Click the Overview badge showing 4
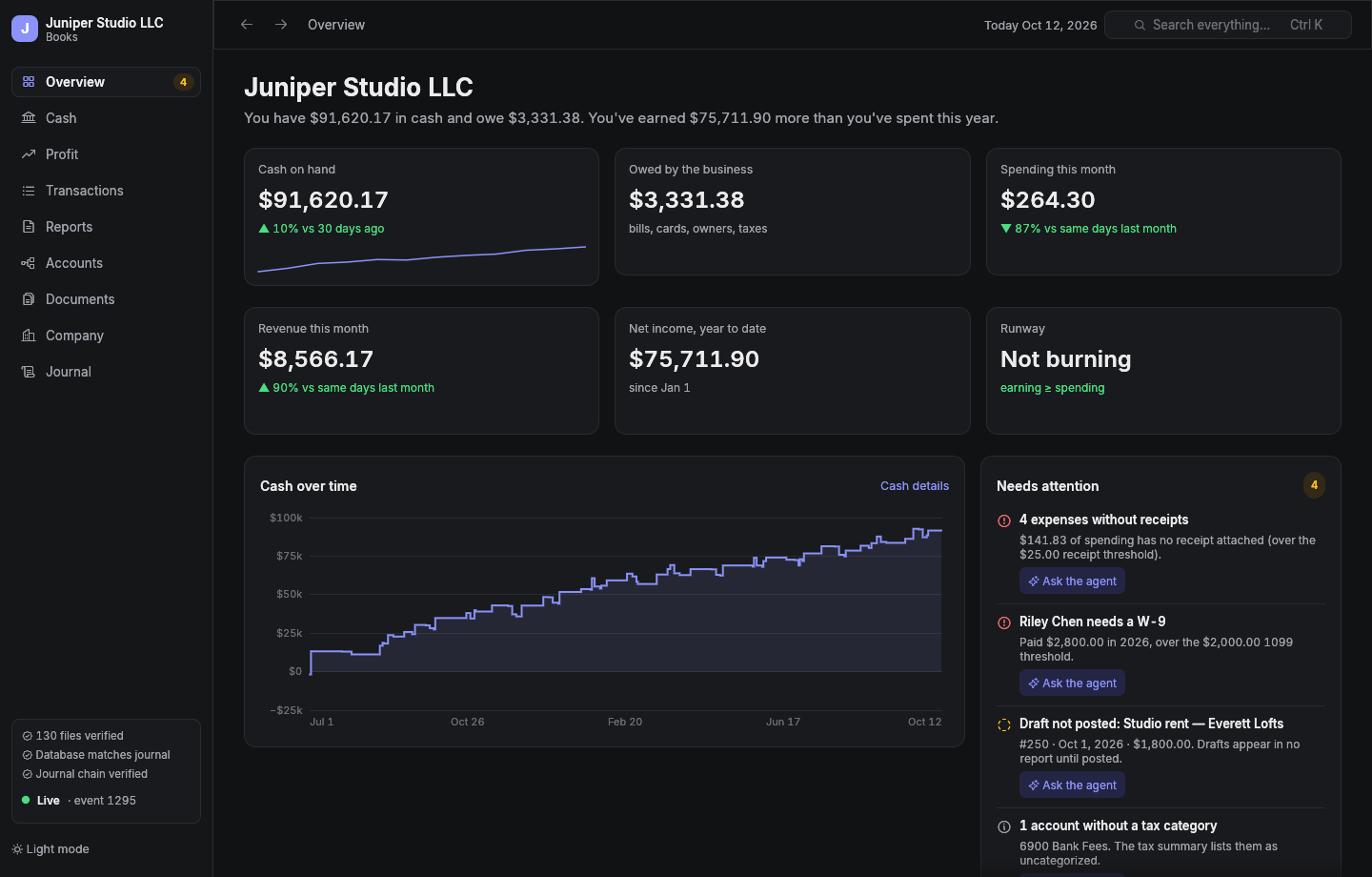This screenshot has height=877, width=1372. coord(184,82)
